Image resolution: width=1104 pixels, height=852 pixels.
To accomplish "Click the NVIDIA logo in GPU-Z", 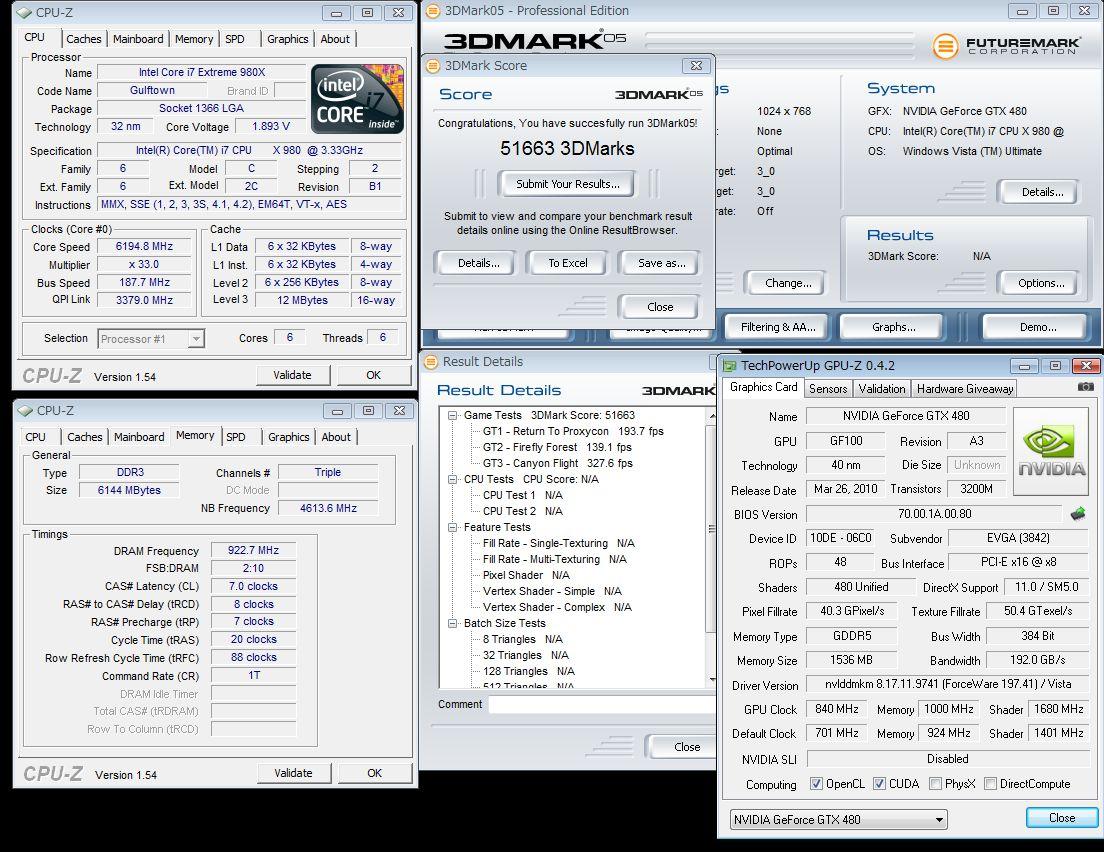I will click(x=1051, y=452).
